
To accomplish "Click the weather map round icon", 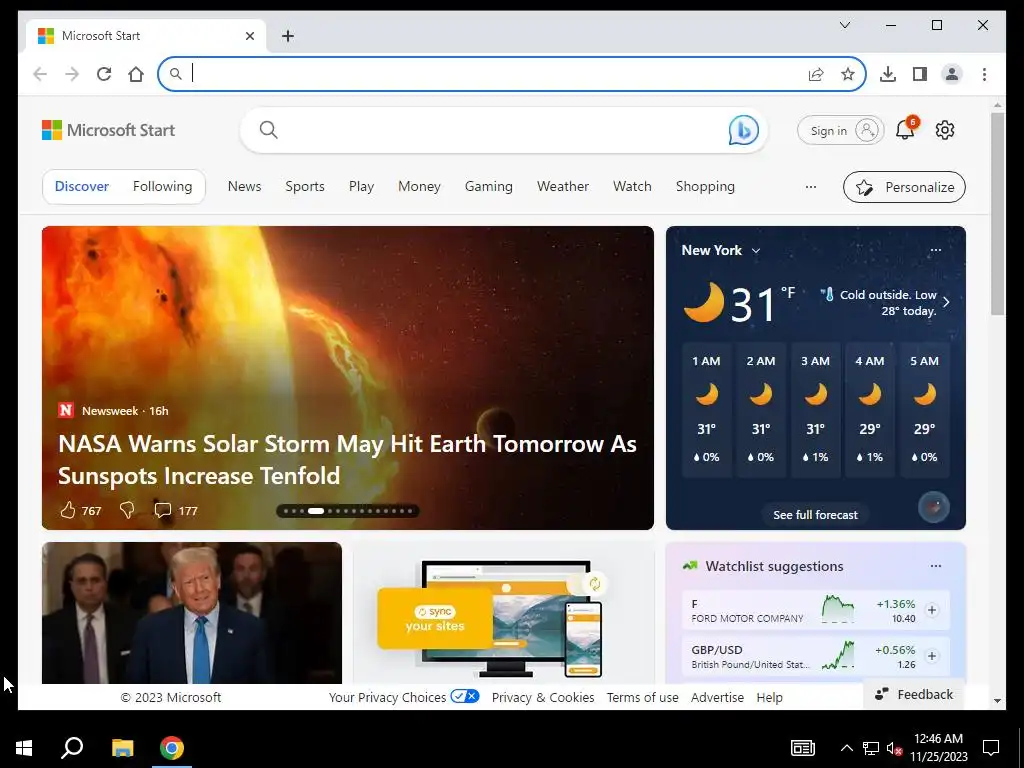I will tap(934, 507).
